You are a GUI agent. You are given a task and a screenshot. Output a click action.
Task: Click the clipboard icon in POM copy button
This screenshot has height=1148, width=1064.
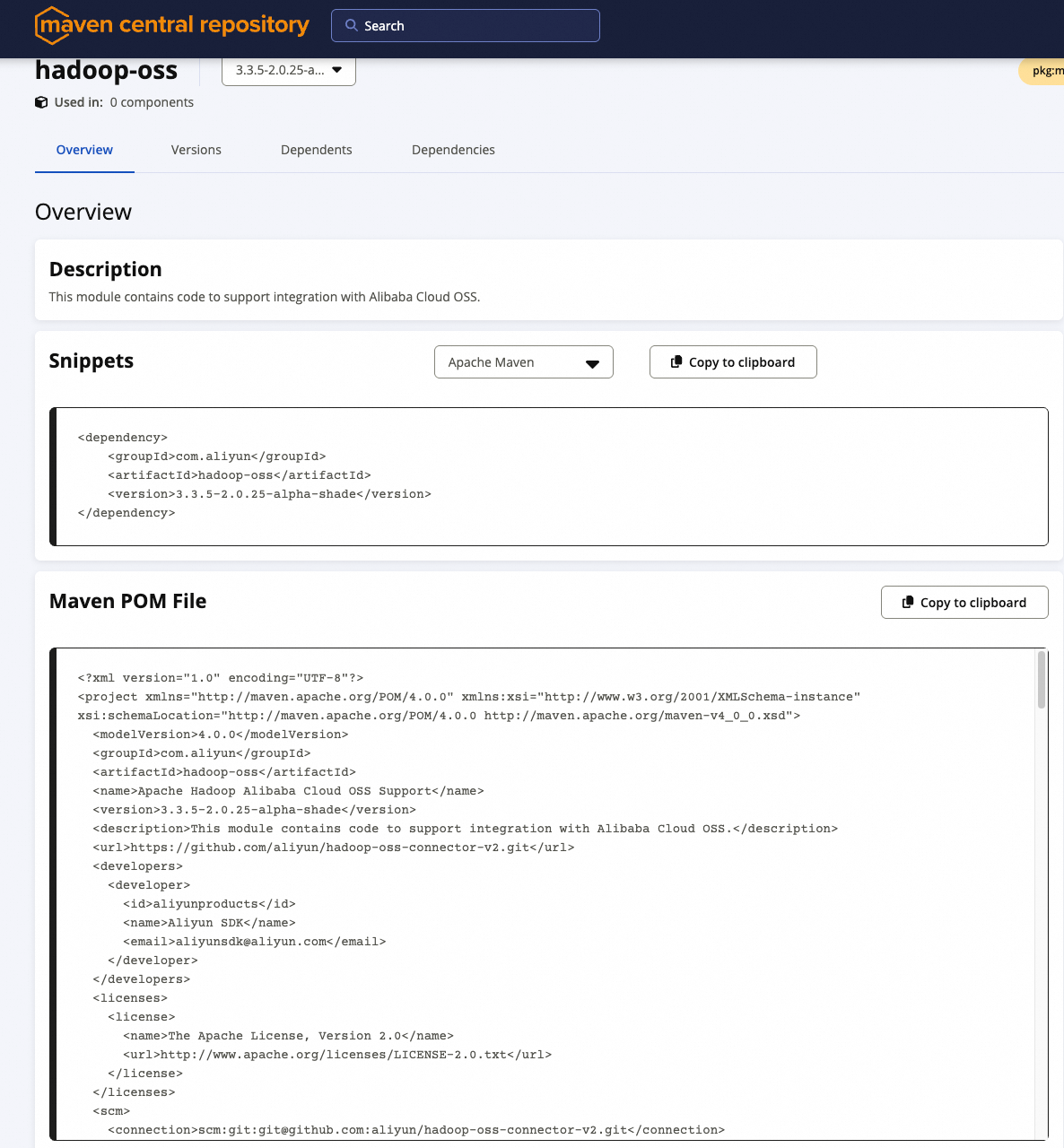pyautogui.click(x=908, y=602)
